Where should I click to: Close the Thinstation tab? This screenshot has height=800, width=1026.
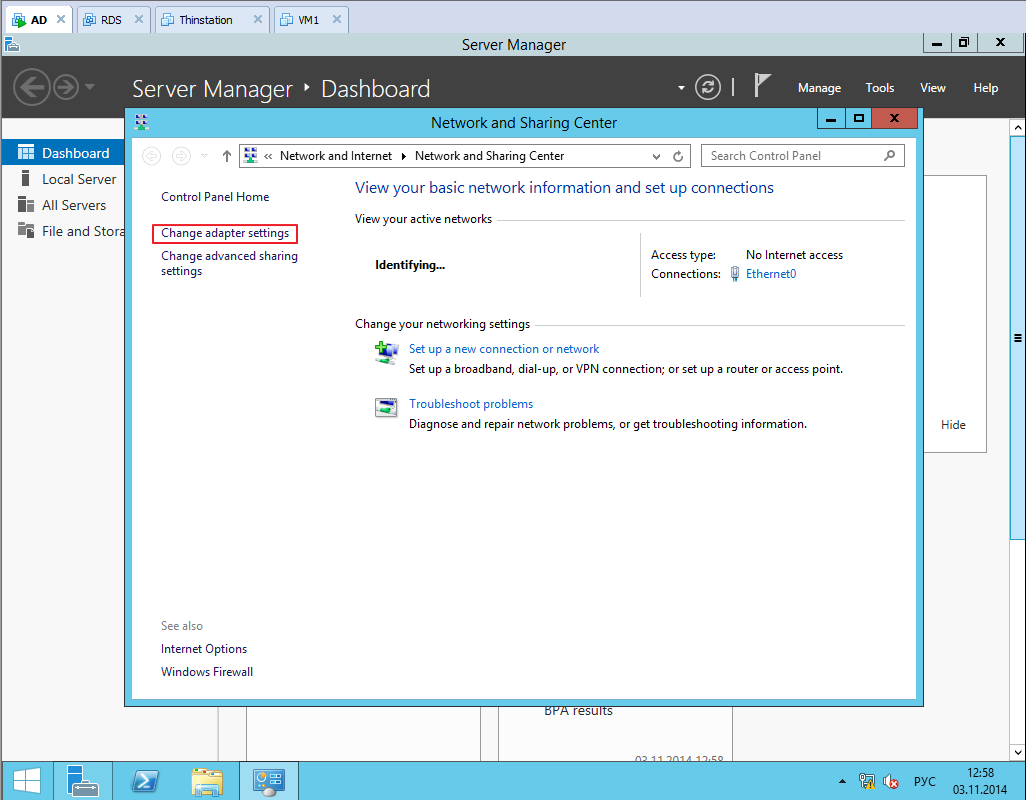[x=258, y=20]
